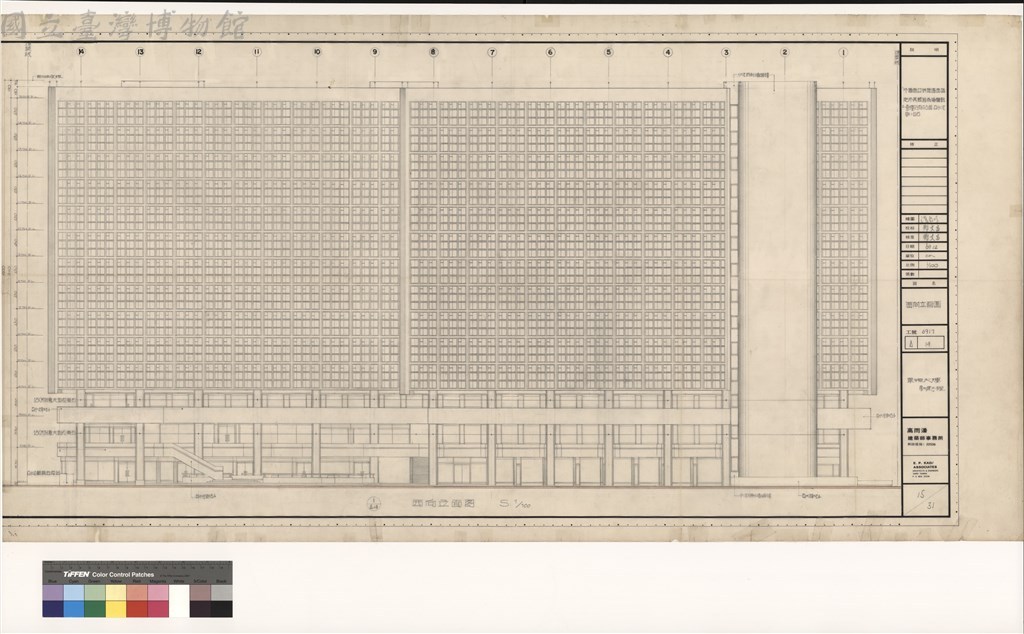Select the black color patch
1024x634 pixels.
pyautogui.click(x=221, y=609)
